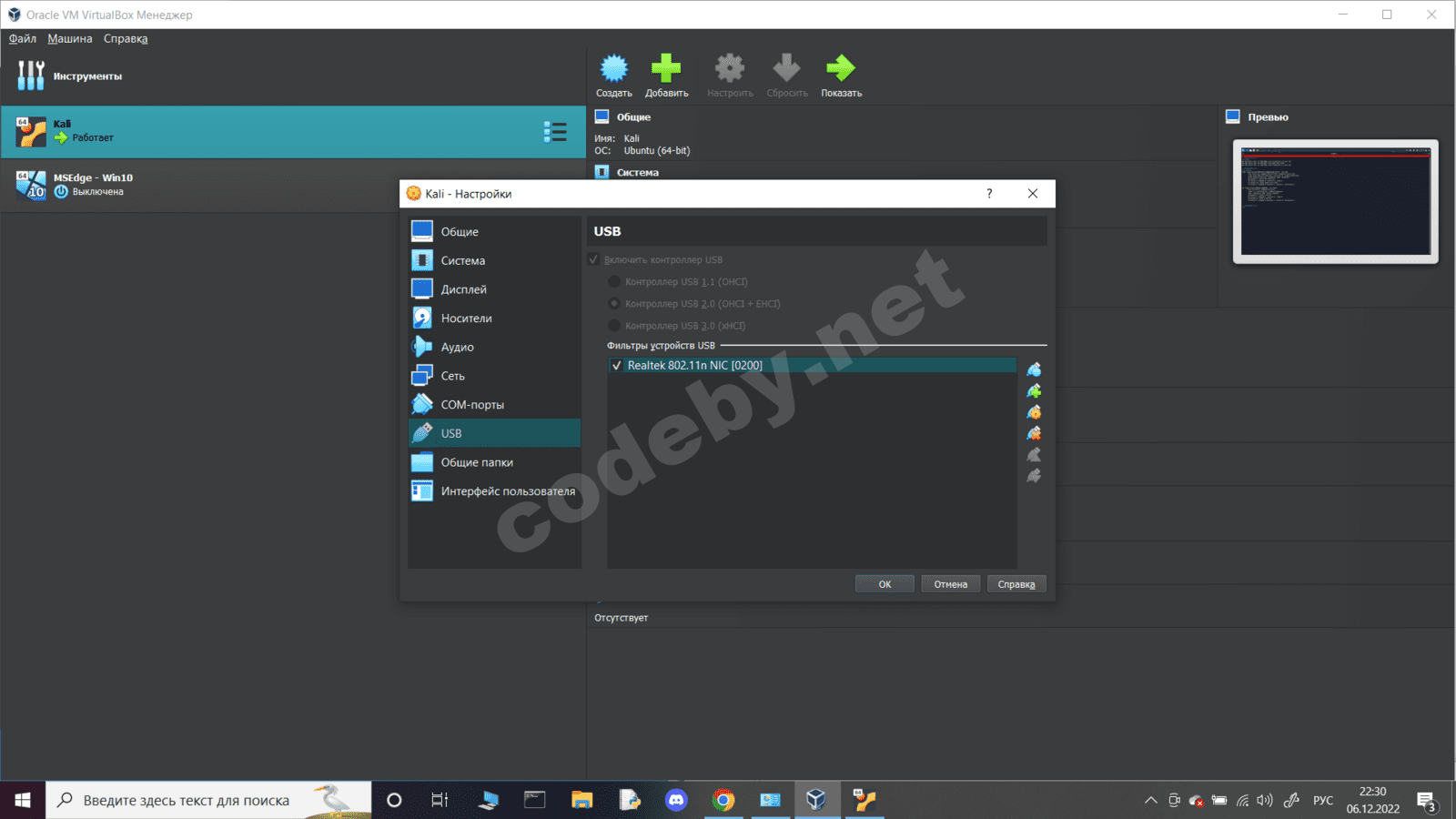
Task: Click the Kali preview thumbnail
Action: pos(1336,201)
